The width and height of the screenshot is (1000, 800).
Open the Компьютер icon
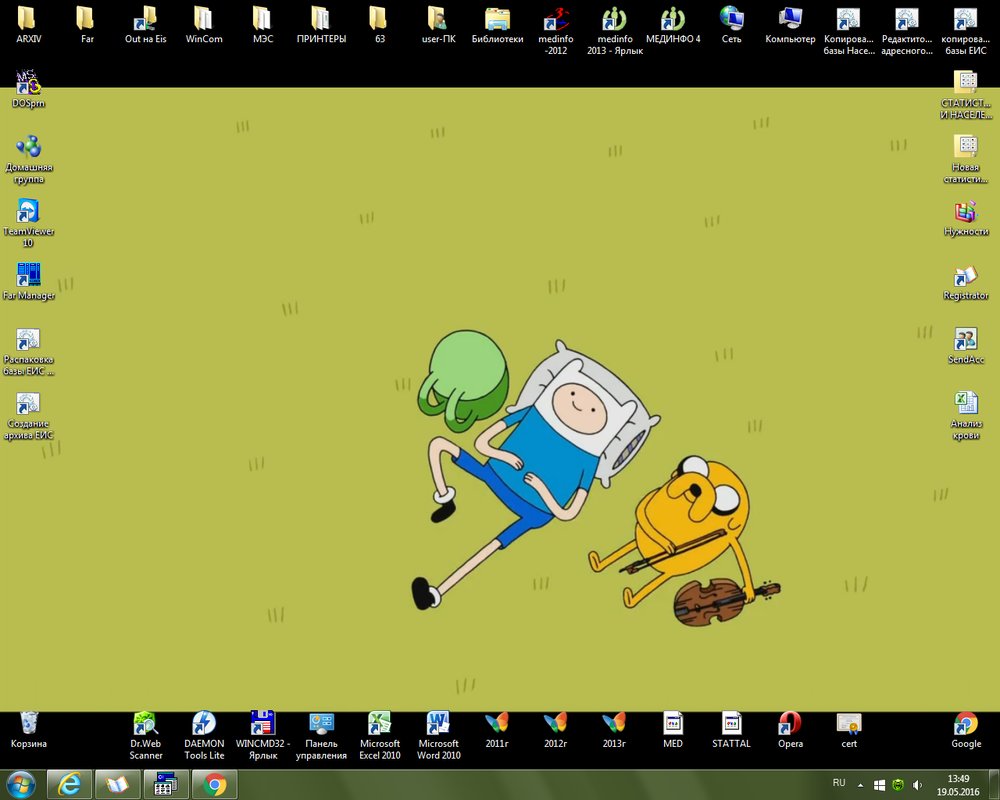click(790, 26)
